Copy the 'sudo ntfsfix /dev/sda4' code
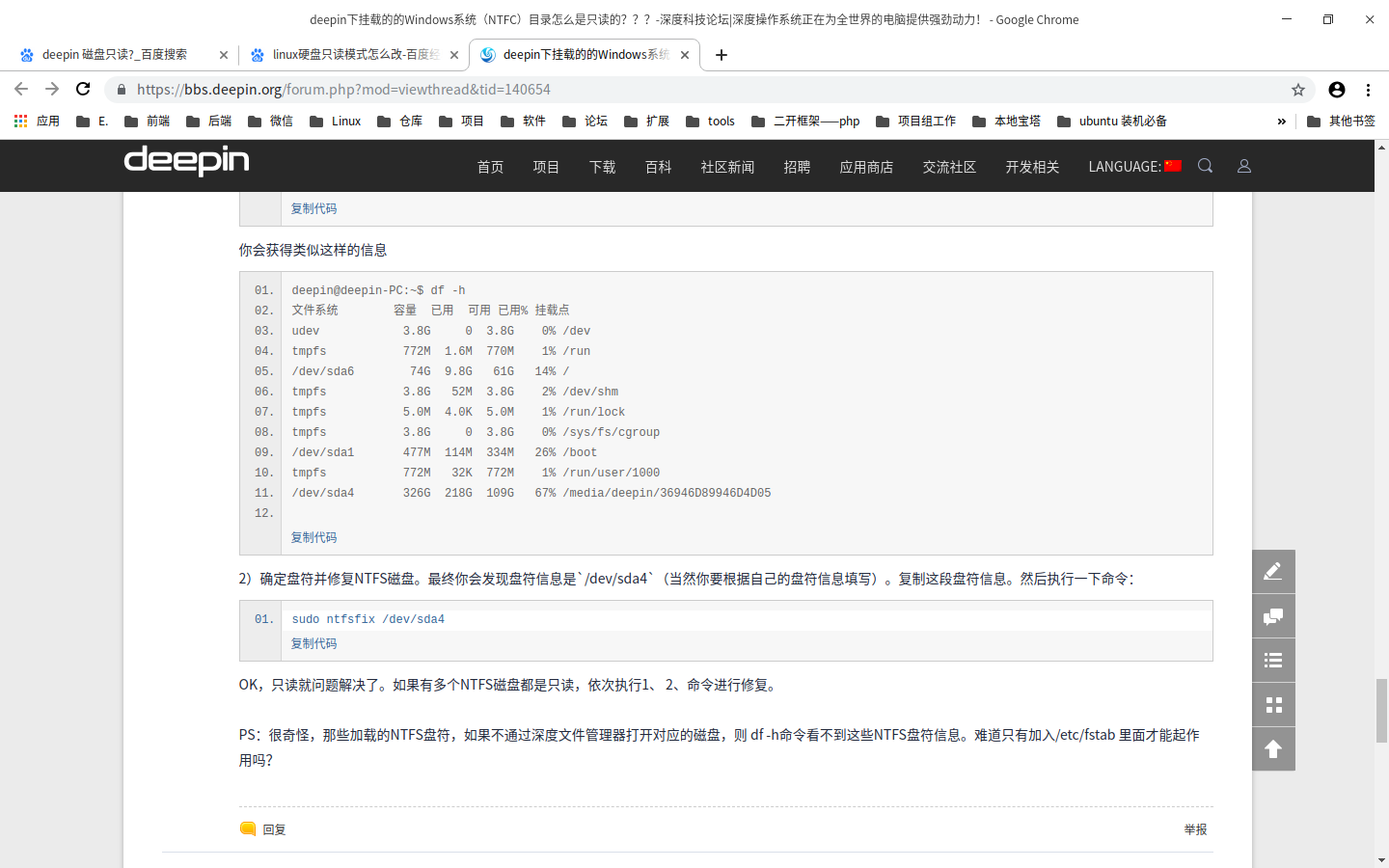Image resolution: width=1389 pixels, height=868 pixels. [x=313, y=643]
